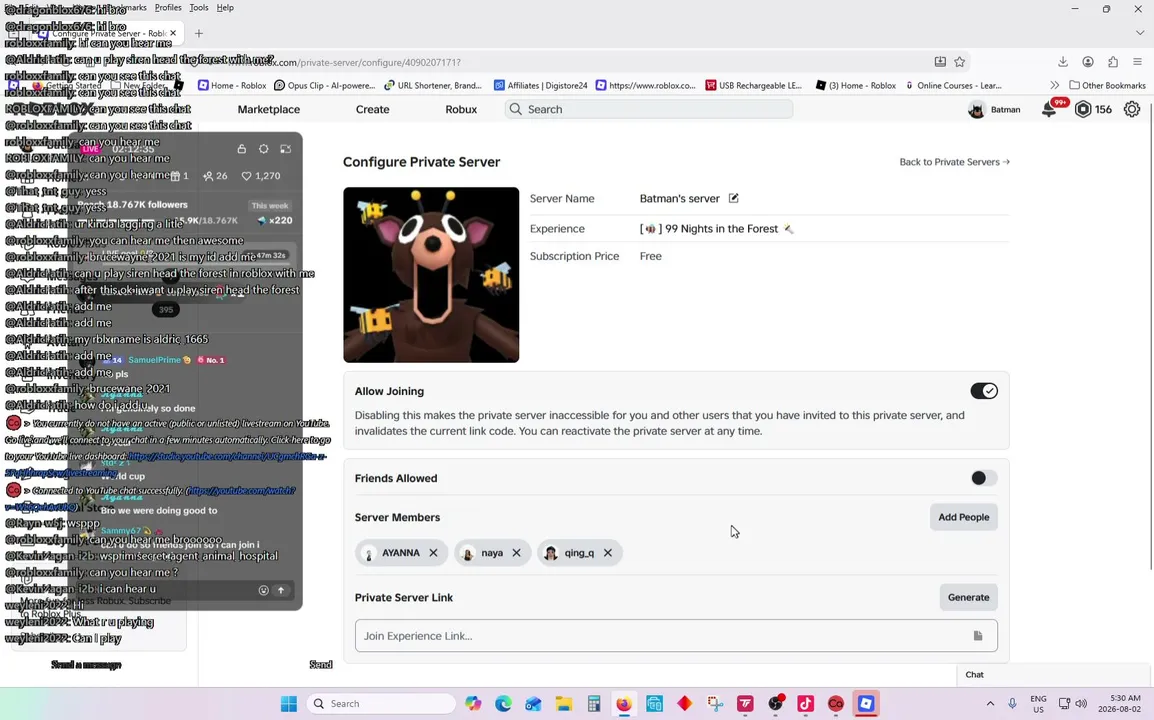Remove AYANNA from server members

(x=433, y=552)
